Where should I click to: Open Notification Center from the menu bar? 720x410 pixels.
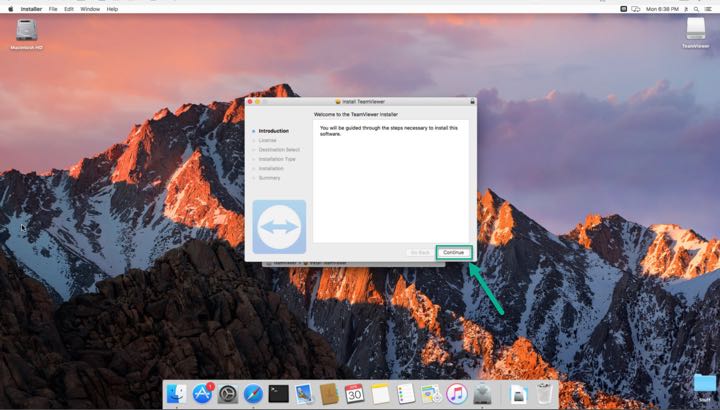click(x=709, y=9)
